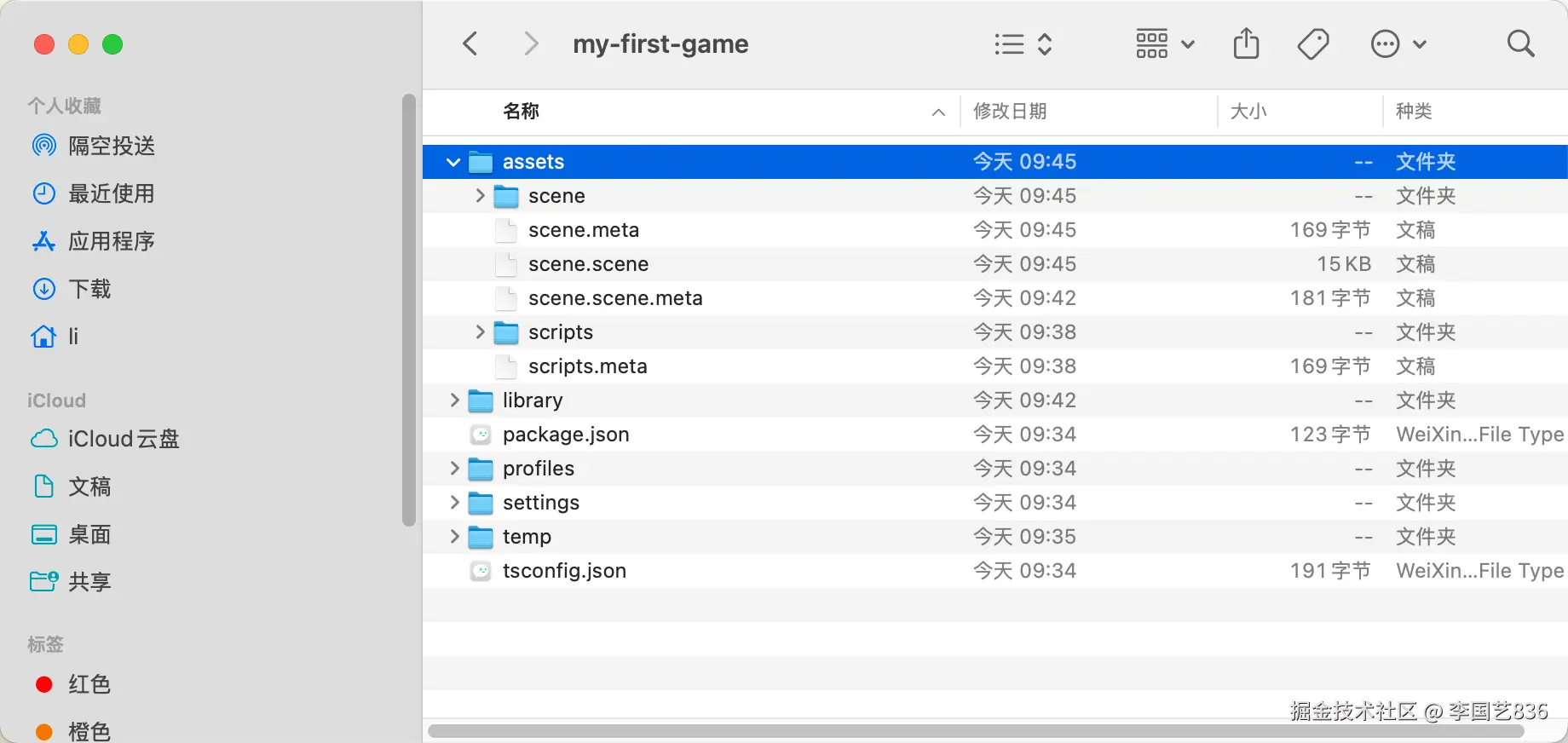Click the tag icon in toolbar
The width and height of the screenshot is (1568, 743).
coord(1312,43)
